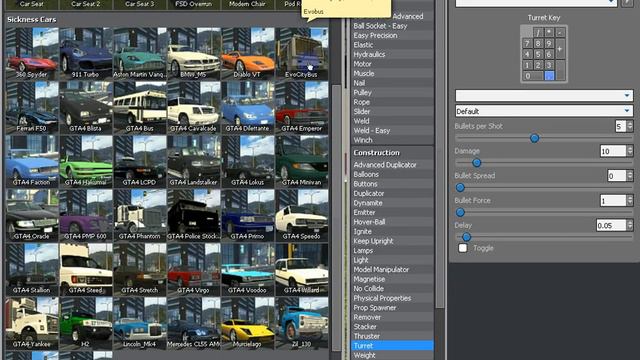Viewport: 640px width, 360px height.
Task: Click numpad key 5 in Turret Key
Action: (538, 54)
